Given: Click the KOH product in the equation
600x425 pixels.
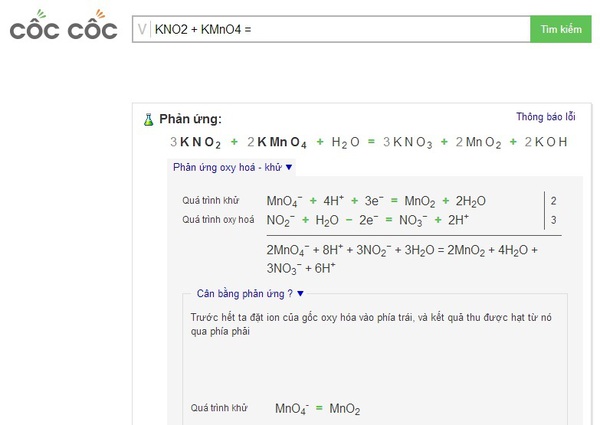Looking at the screenshot, I should (546, 142).
